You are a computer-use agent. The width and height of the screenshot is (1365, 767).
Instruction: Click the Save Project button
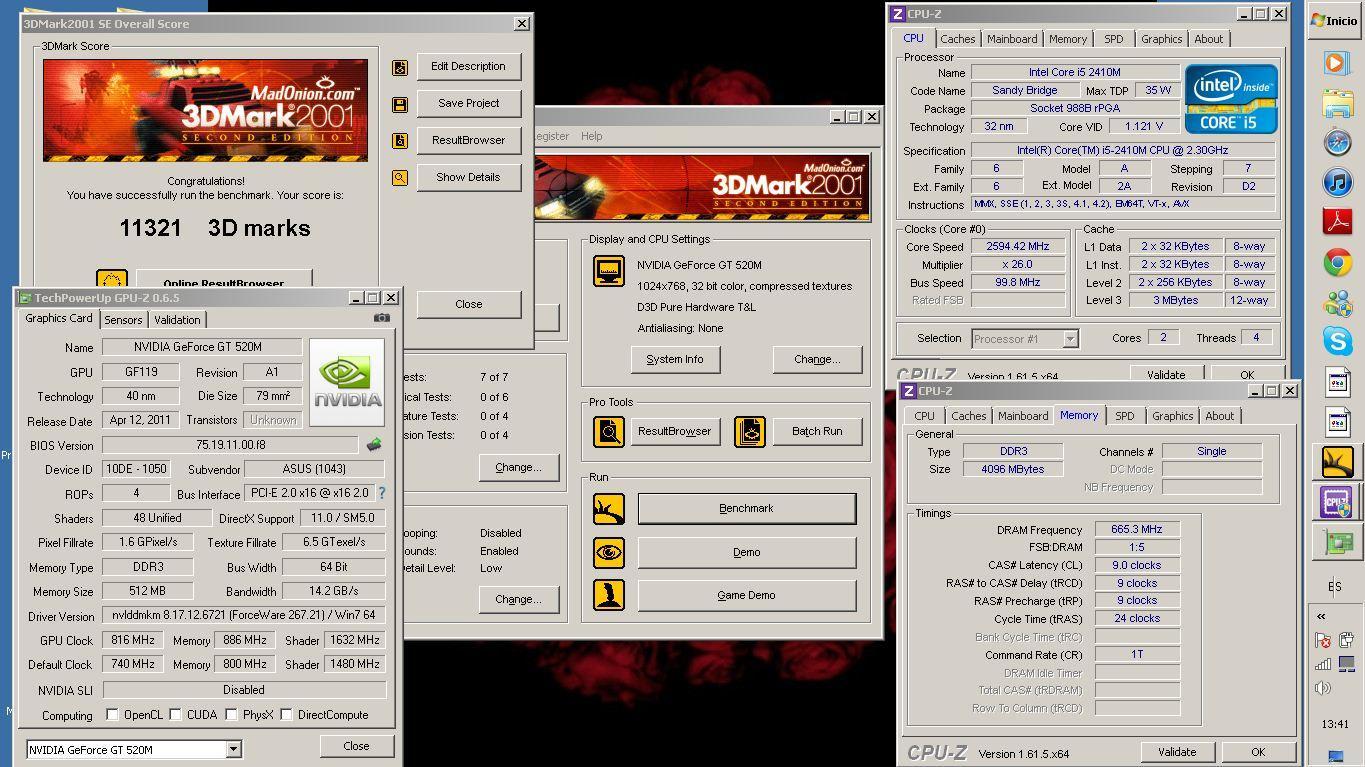(x=468, y=103)
